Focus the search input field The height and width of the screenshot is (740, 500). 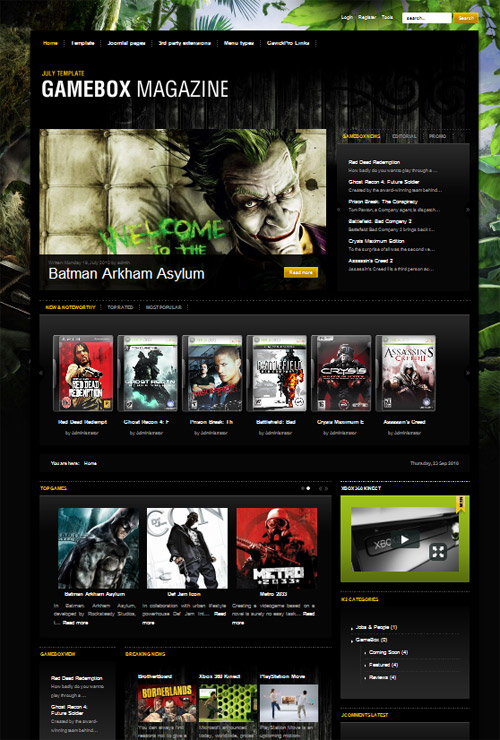(426, 18)
